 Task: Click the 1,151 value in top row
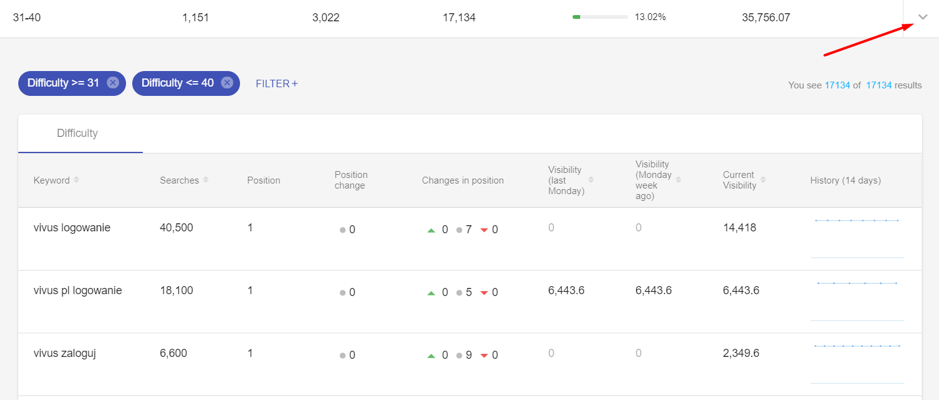pos(195,17)
